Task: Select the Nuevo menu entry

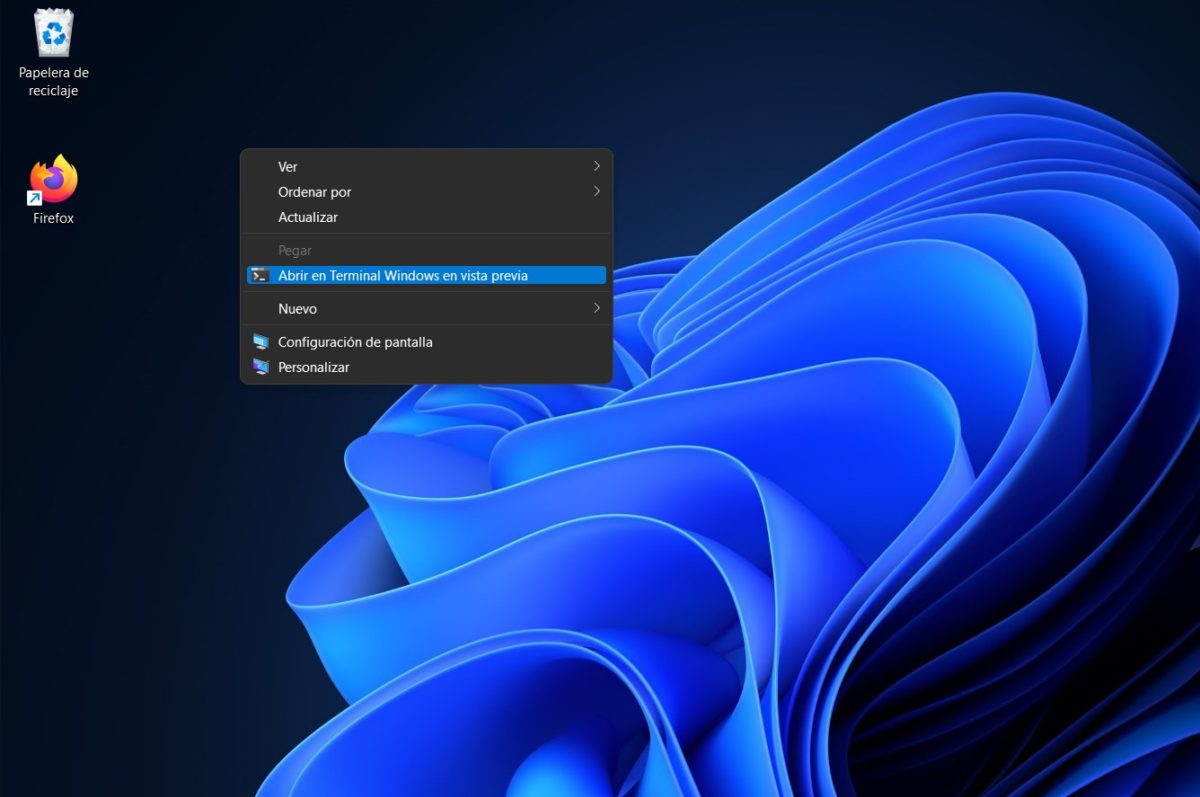Action: click(297, 309)
